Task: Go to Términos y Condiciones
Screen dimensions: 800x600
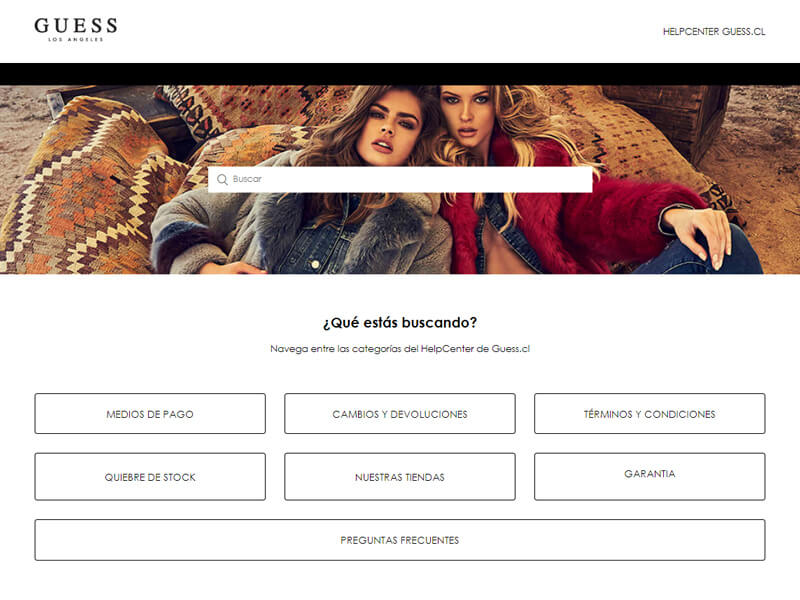Action: [x=649, y=414]
